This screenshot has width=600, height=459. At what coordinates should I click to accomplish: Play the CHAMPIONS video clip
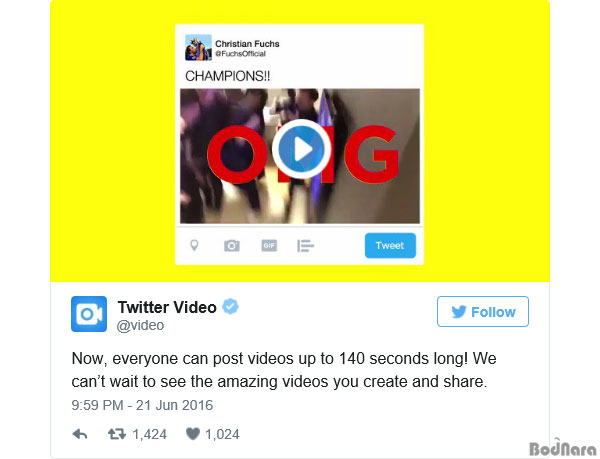click(301, 149)
